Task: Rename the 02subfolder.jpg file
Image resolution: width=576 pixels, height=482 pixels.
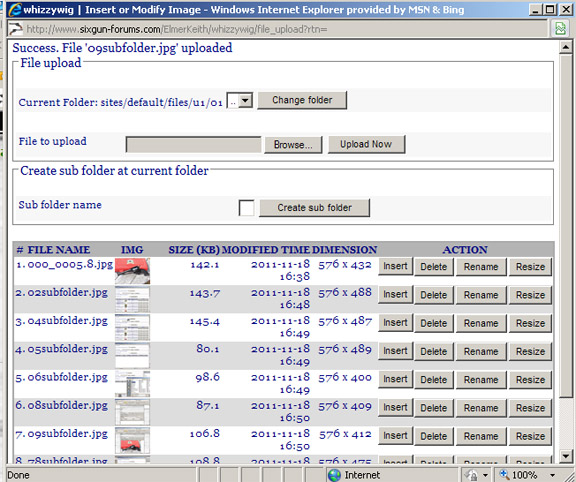Action: click(x=481, y=295)
